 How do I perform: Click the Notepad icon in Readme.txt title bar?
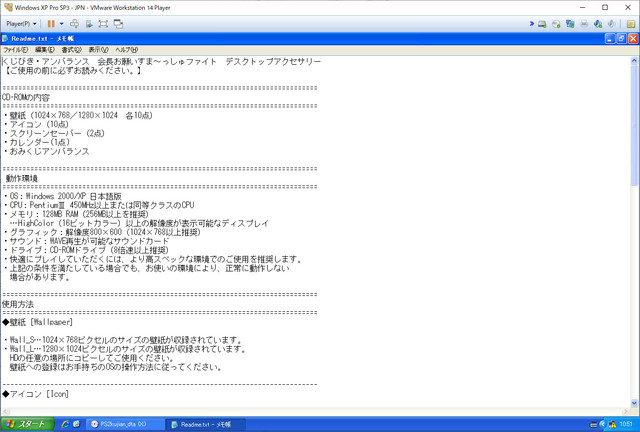tap(5, 38)
